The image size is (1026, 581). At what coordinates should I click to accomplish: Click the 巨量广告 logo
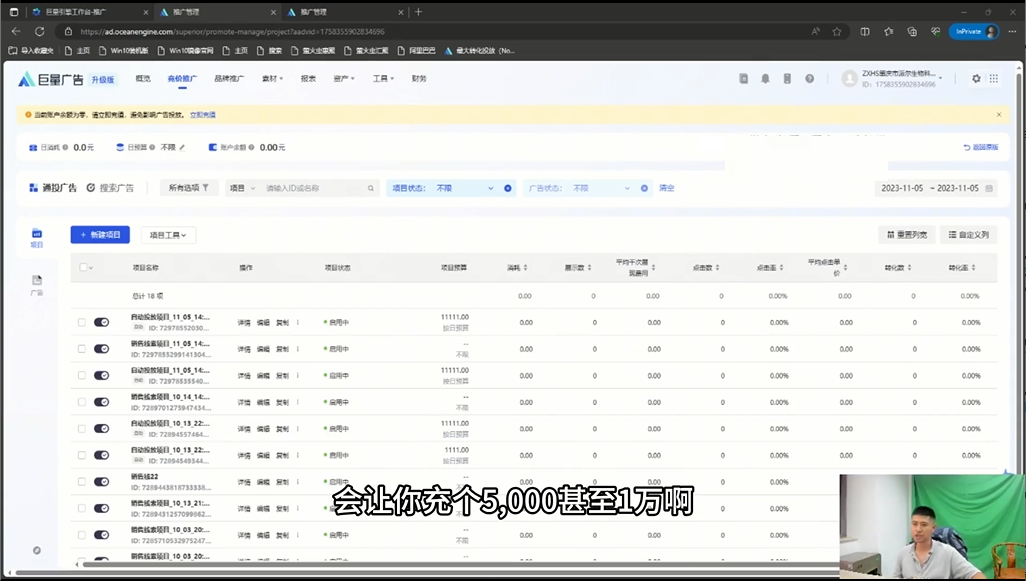tap(50, 79)
